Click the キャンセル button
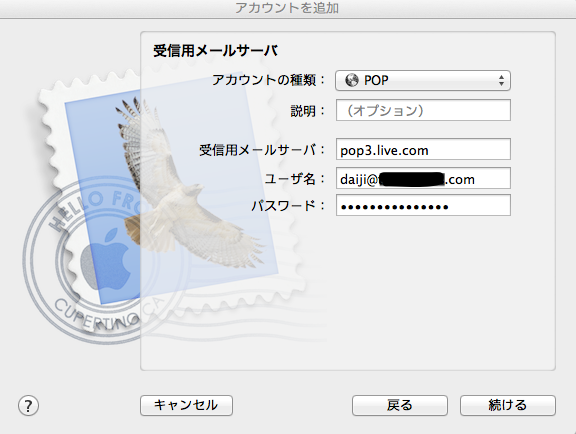This screenshot has height=434, width=576. (186, 405)
